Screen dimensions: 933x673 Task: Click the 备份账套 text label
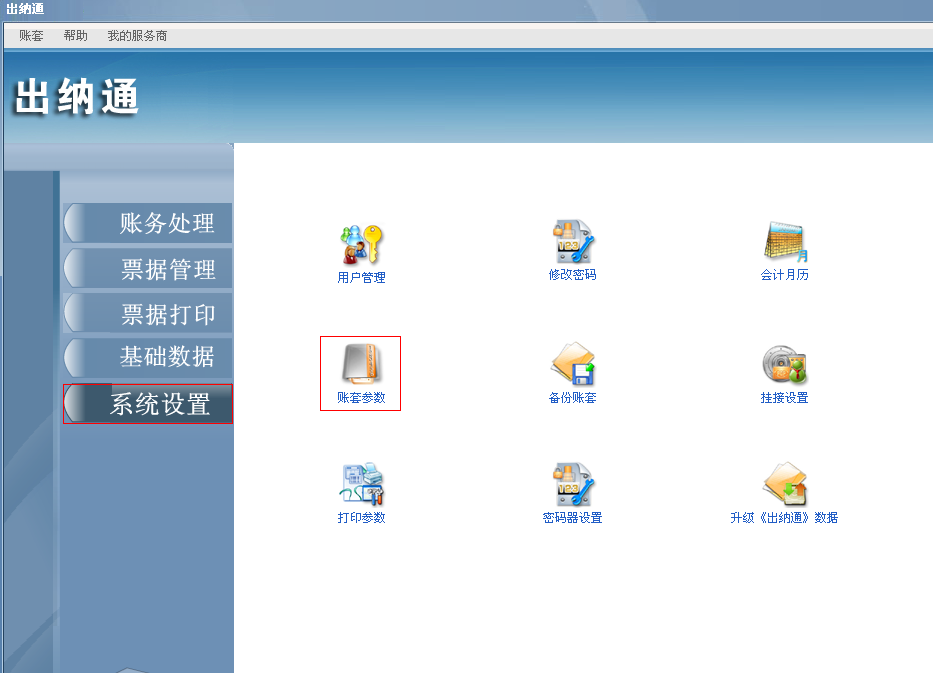[x=572, y=397]
